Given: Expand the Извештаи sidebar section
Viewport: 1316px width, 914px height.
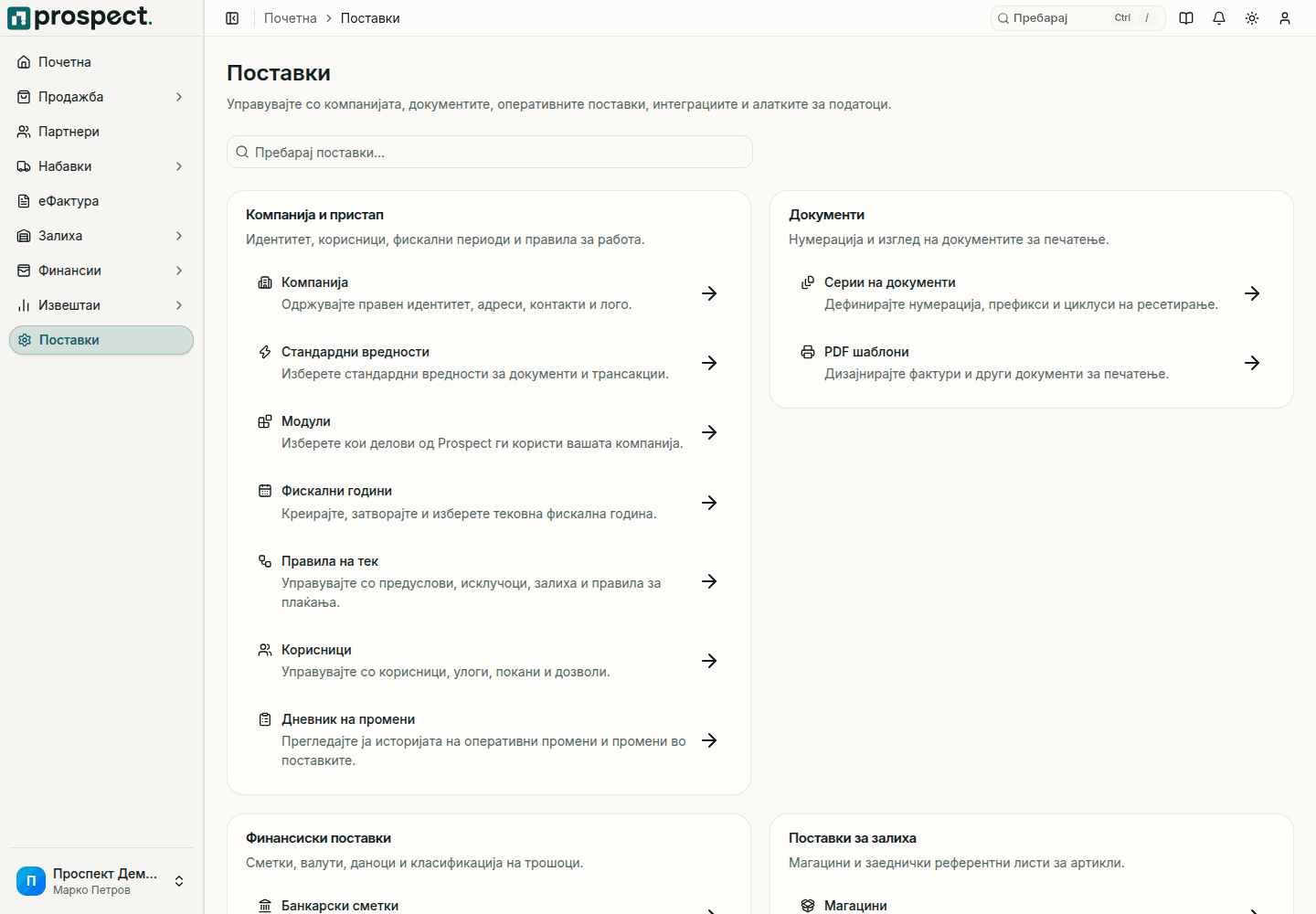Looking at the screenshot, I should coord(101,305).
